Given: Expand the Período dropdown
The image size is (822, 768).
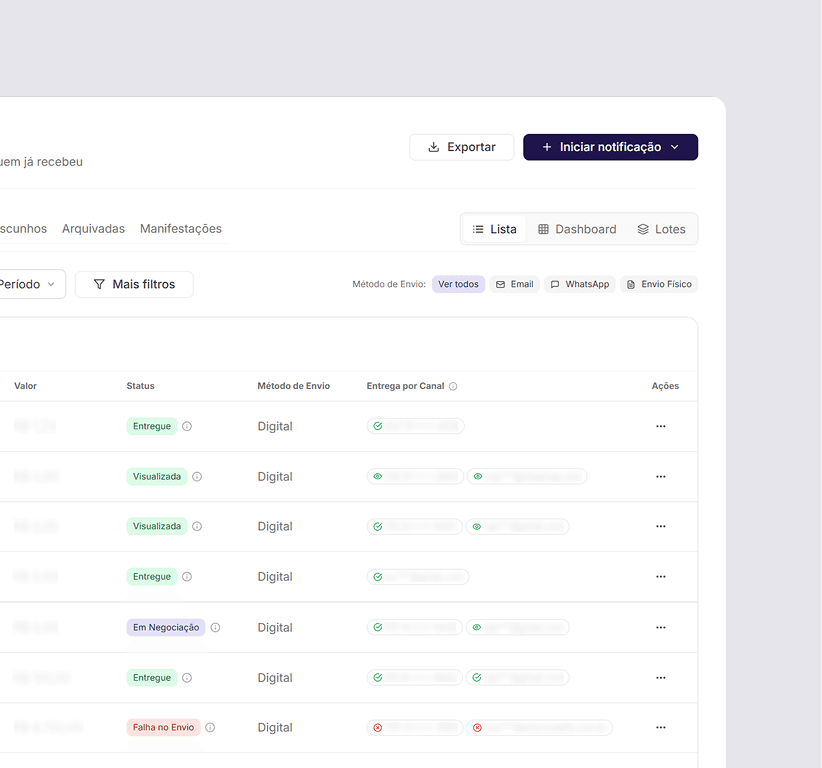Looking at the screenshot, I should pyautogui.click(x=29, y=284).
